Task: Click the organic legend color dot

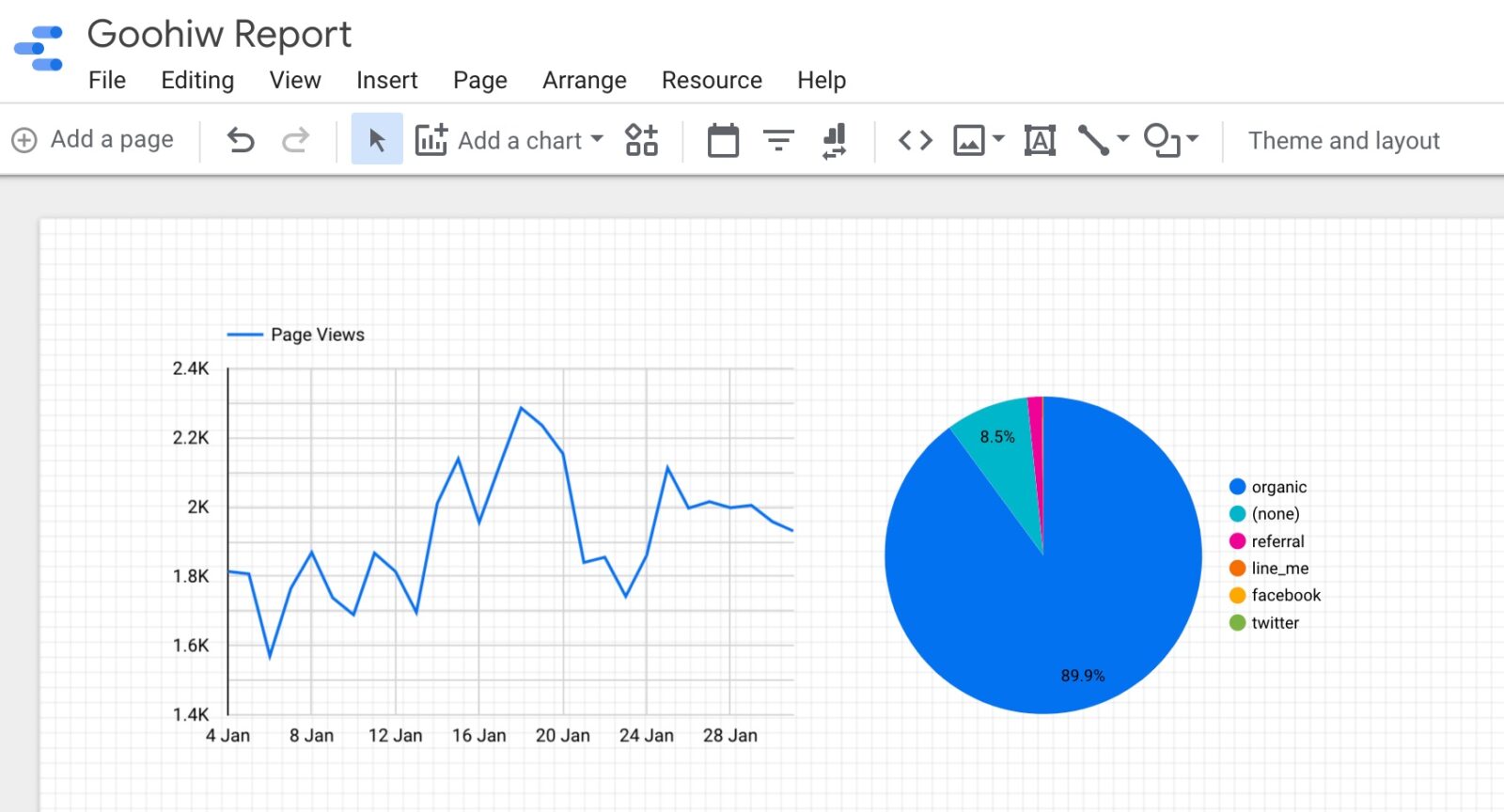Action: [1237, 487]
